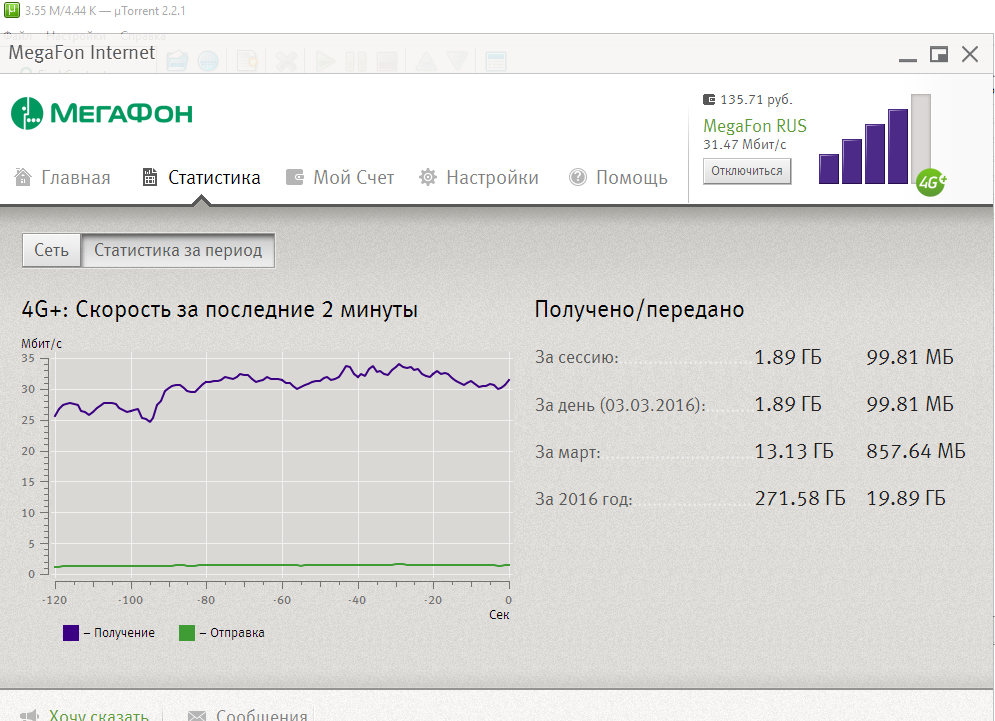
Task: Click the MegaFon Internet window title
Action: coord(81,53)
